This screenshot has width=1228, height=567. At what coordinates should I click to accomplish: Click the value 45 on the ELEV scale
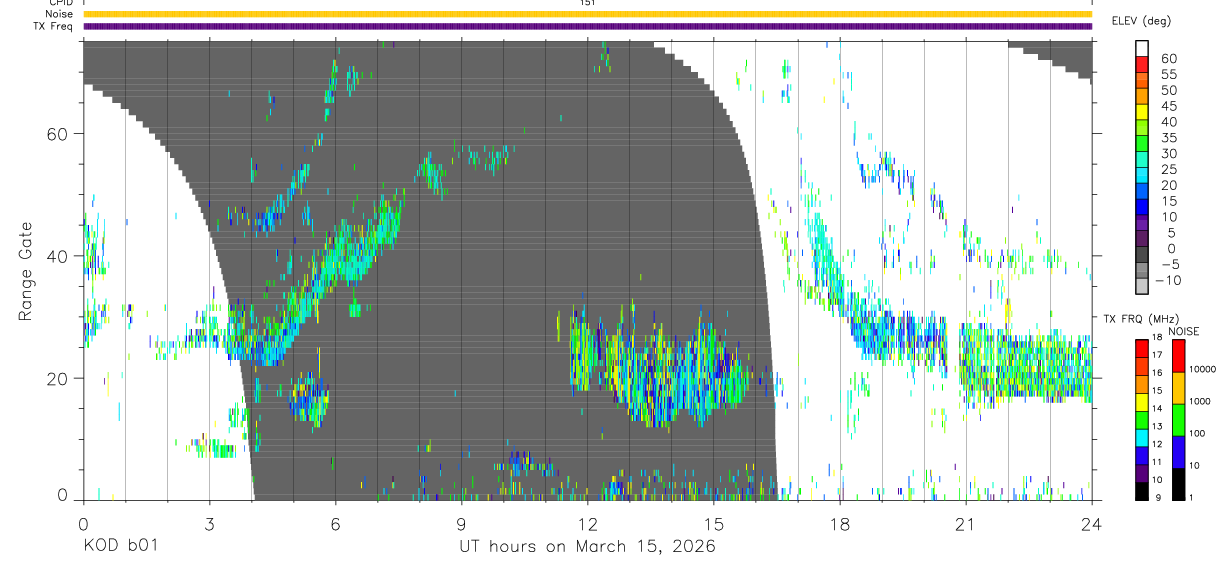pyautogui.click(x=1168, y=106)
